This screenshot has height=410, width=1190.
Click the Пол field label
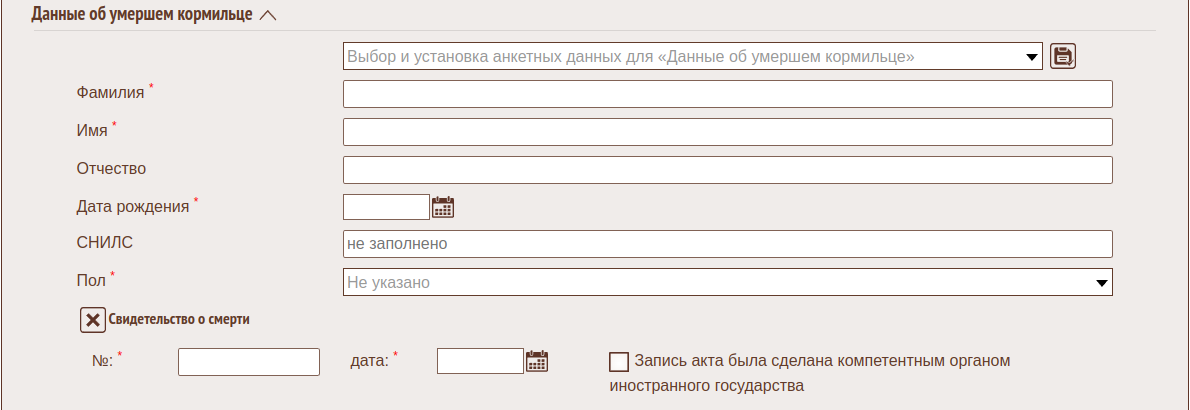91,280
